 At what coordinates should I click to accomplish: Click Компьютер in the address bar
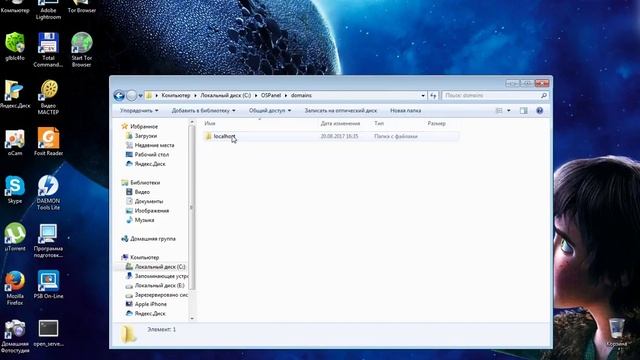(x=176, y=95)
